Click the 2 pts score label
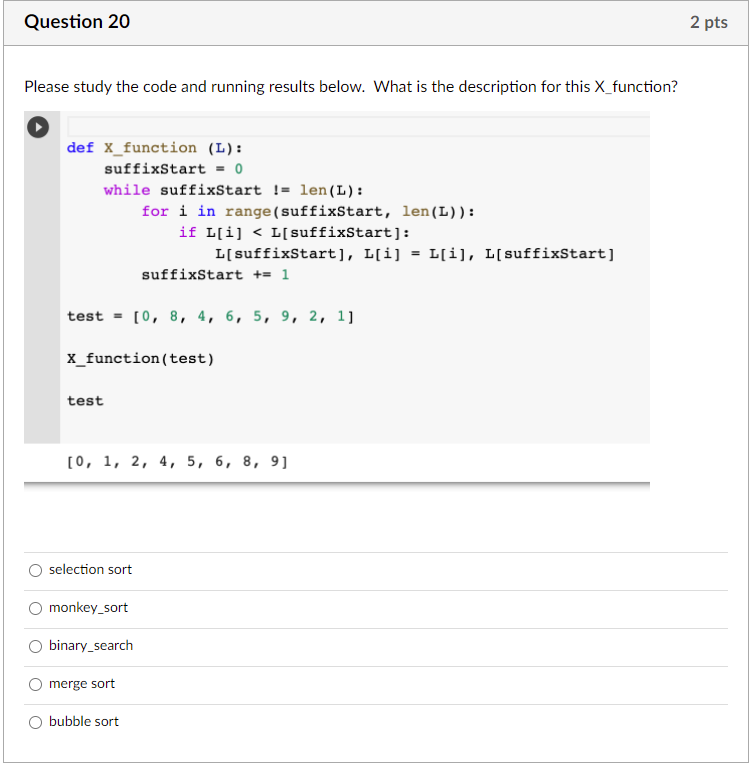Viewport: 753px width, 763px height. (x=709, y=22)
